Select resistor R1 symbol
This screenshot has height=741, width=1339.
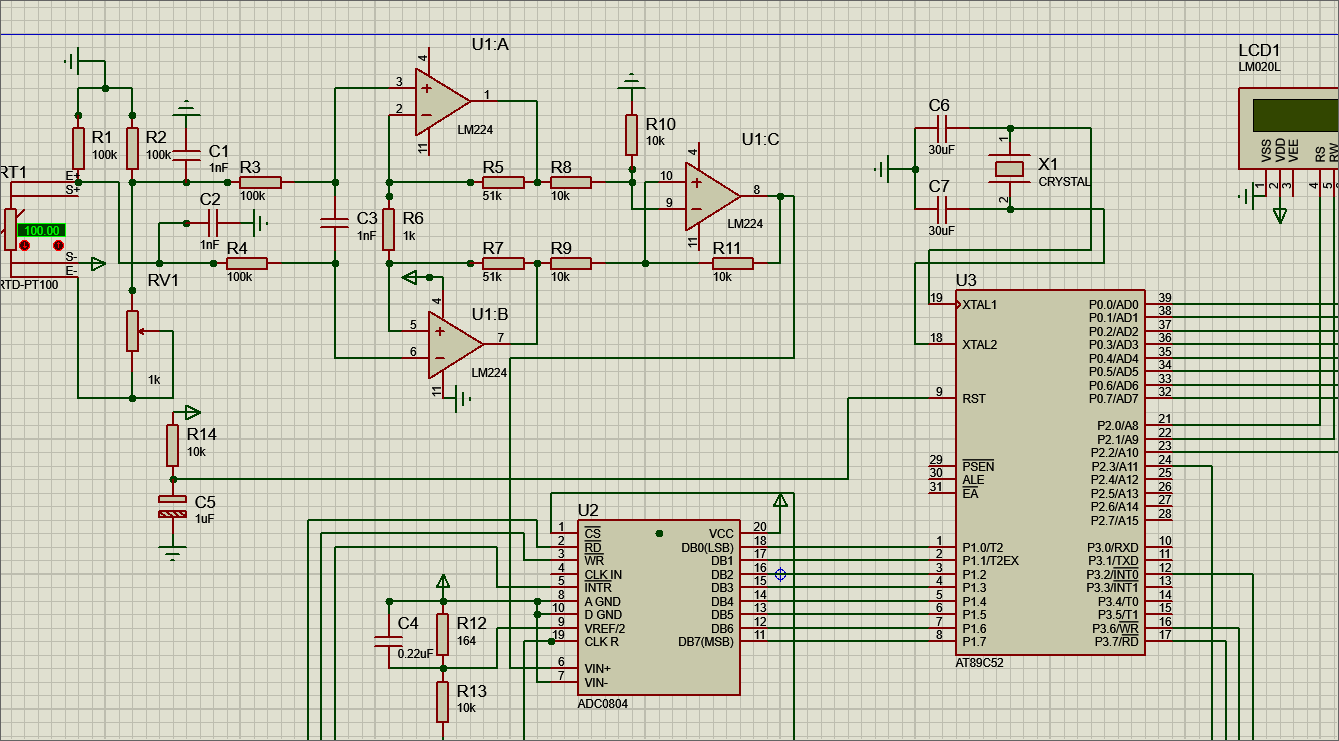coord(78,148)
